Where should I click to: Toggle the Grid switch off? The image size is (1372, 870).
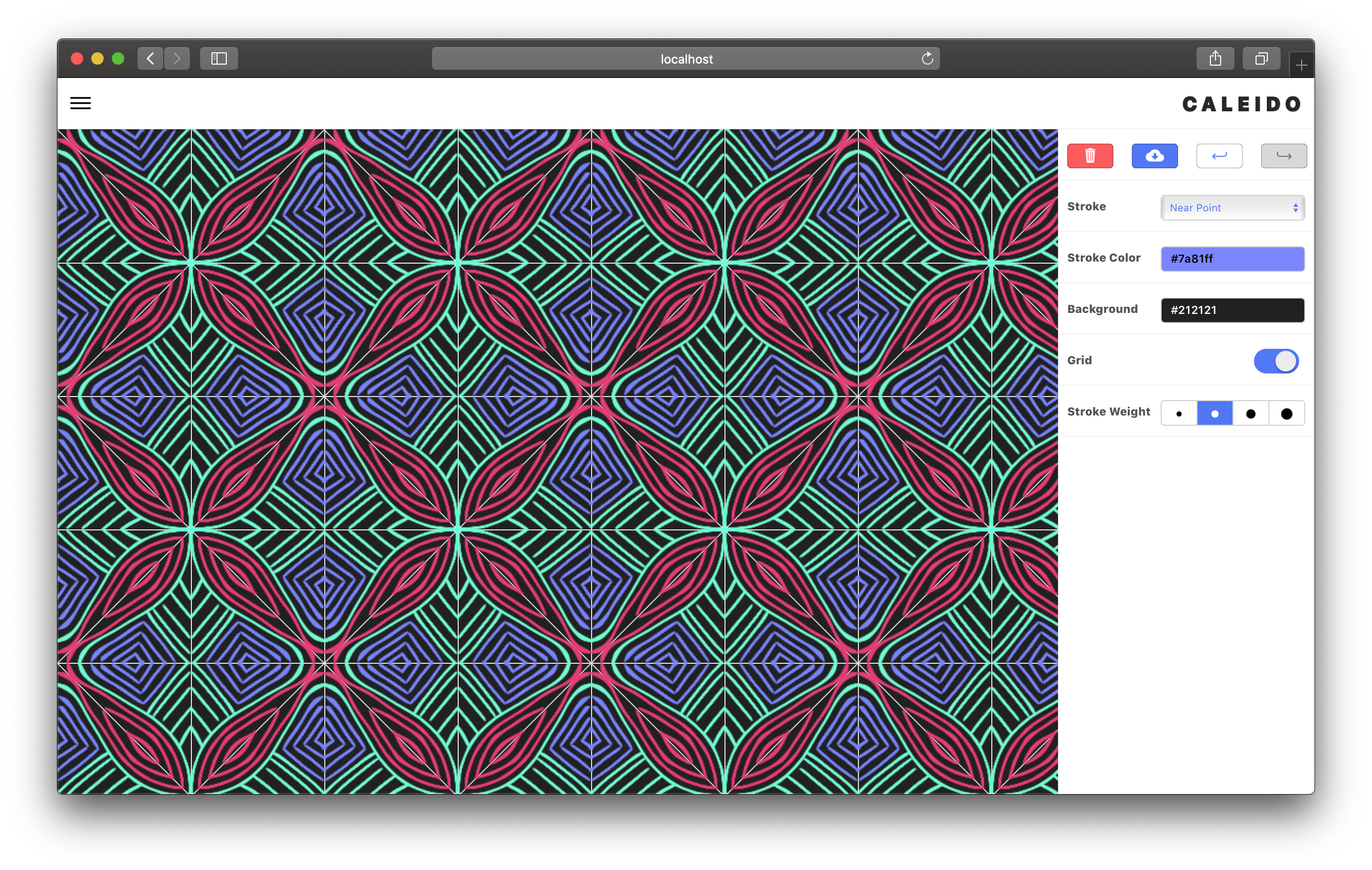(1276, 361)
